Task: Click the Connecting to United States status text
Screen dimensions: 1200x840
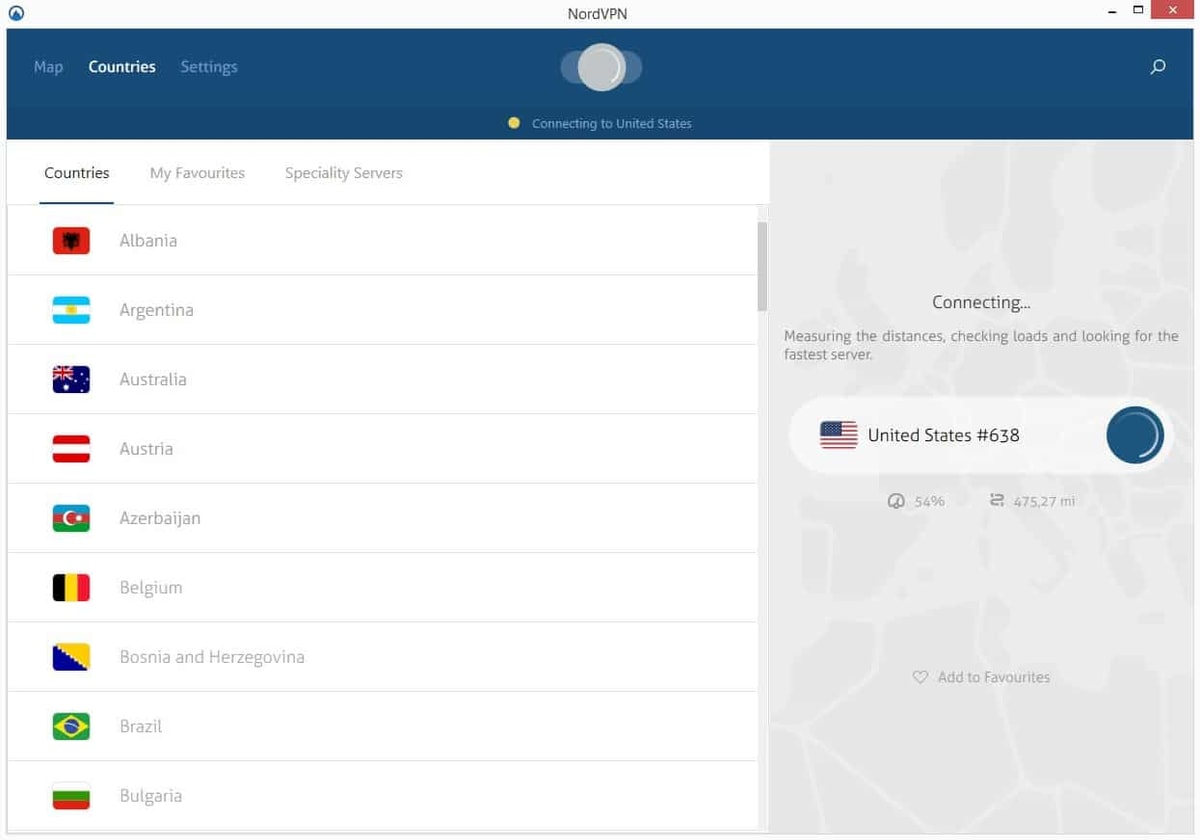Action: tap(612, 123)
